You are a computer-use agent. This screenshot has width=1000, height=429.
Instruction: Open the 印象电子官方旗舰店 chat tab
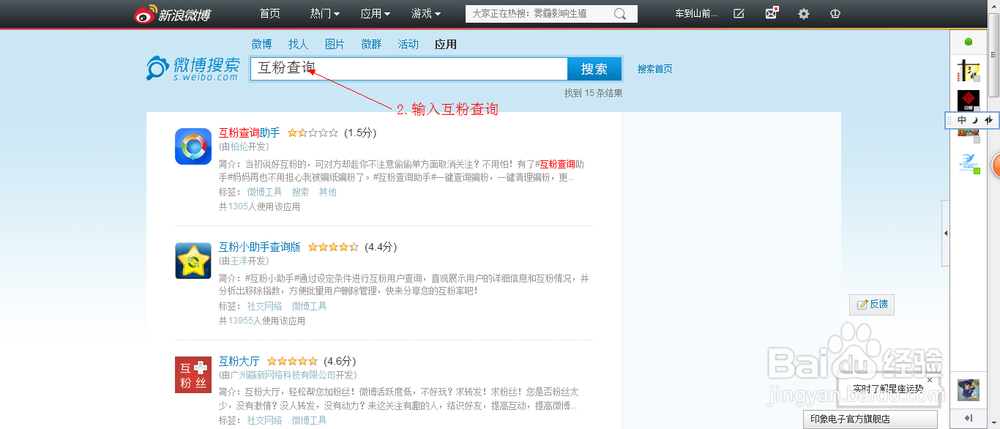tap(870, 419)
